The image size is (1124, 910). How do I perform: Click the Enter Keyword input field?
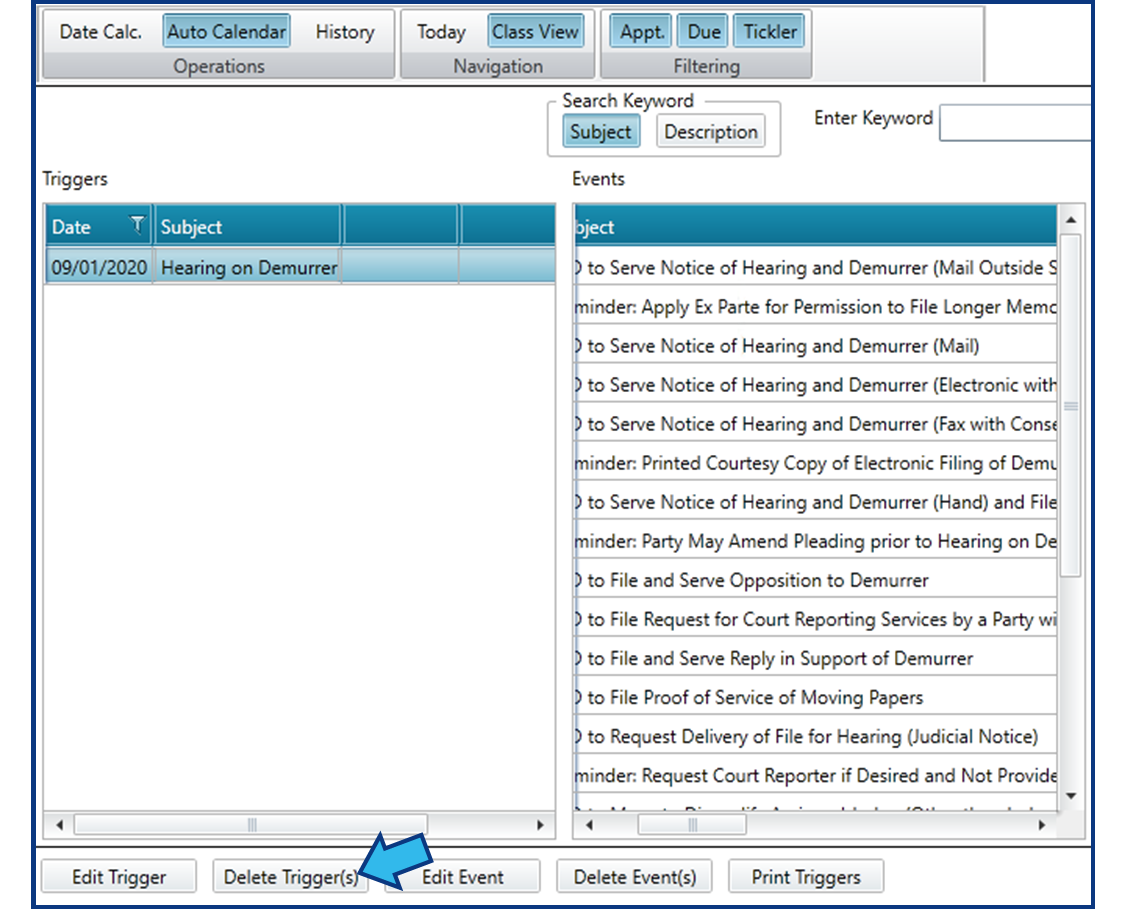coord(1016,123)
